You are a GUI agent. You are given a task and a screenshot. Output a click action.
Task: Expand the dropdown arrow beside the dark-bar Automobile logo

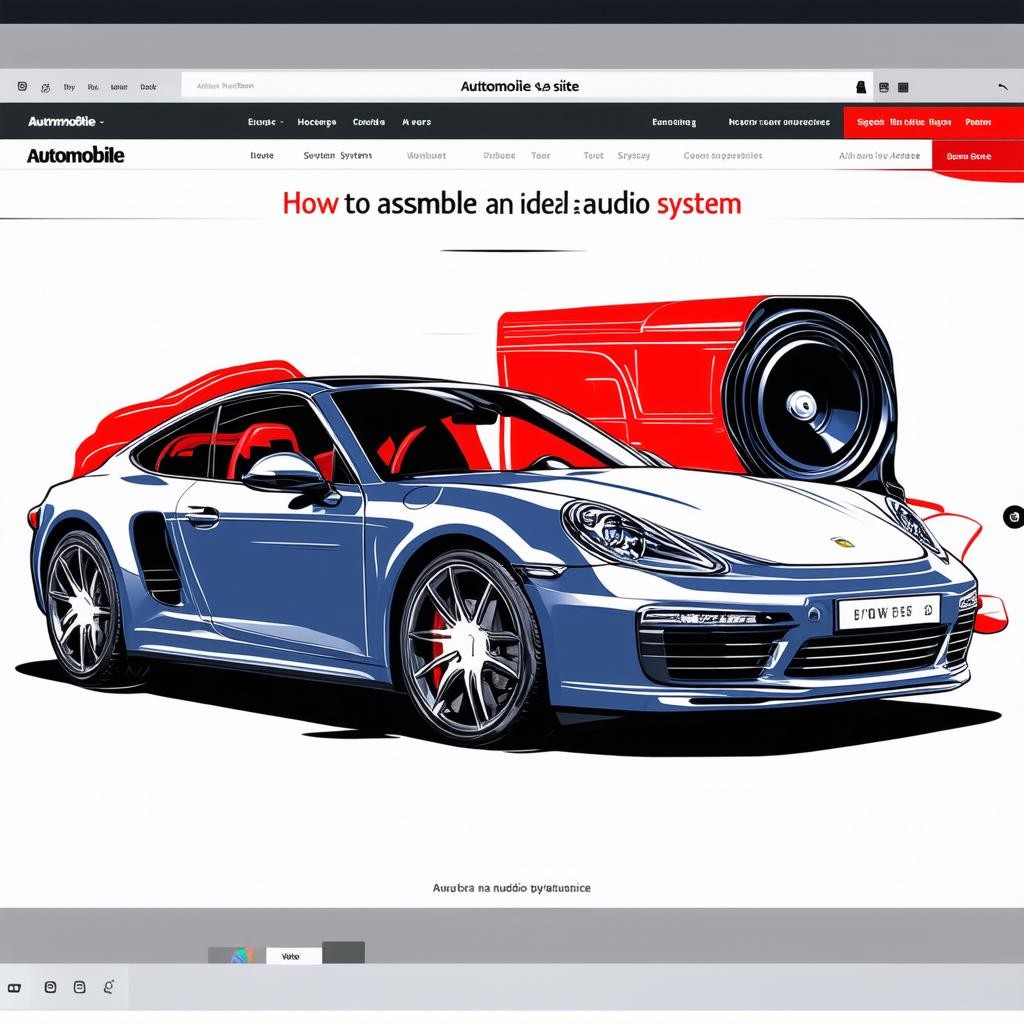click(102, 122)
